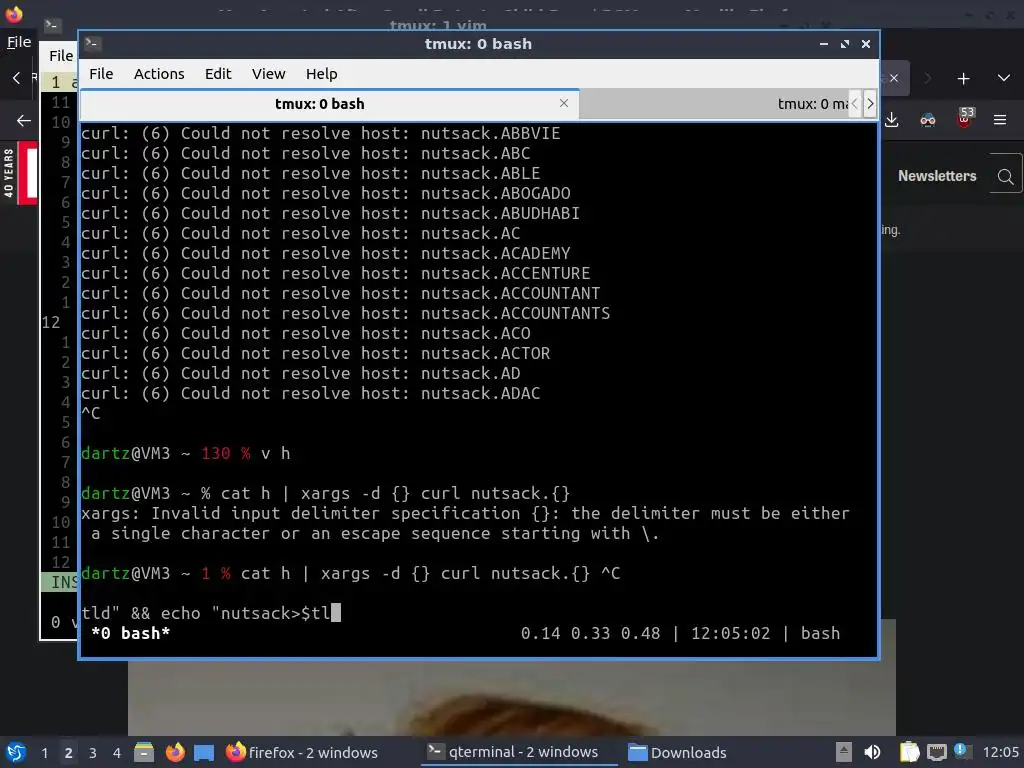1024x768 pixels.
Task: Launch file manager from taskbar quicklaunch
Action: (144, 752)
